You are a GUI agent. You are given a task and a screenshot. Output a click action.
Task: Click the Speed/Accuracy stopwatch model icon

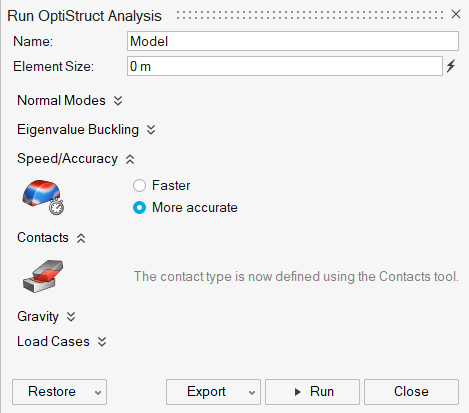pyautogui.click(x=43, y=197)
